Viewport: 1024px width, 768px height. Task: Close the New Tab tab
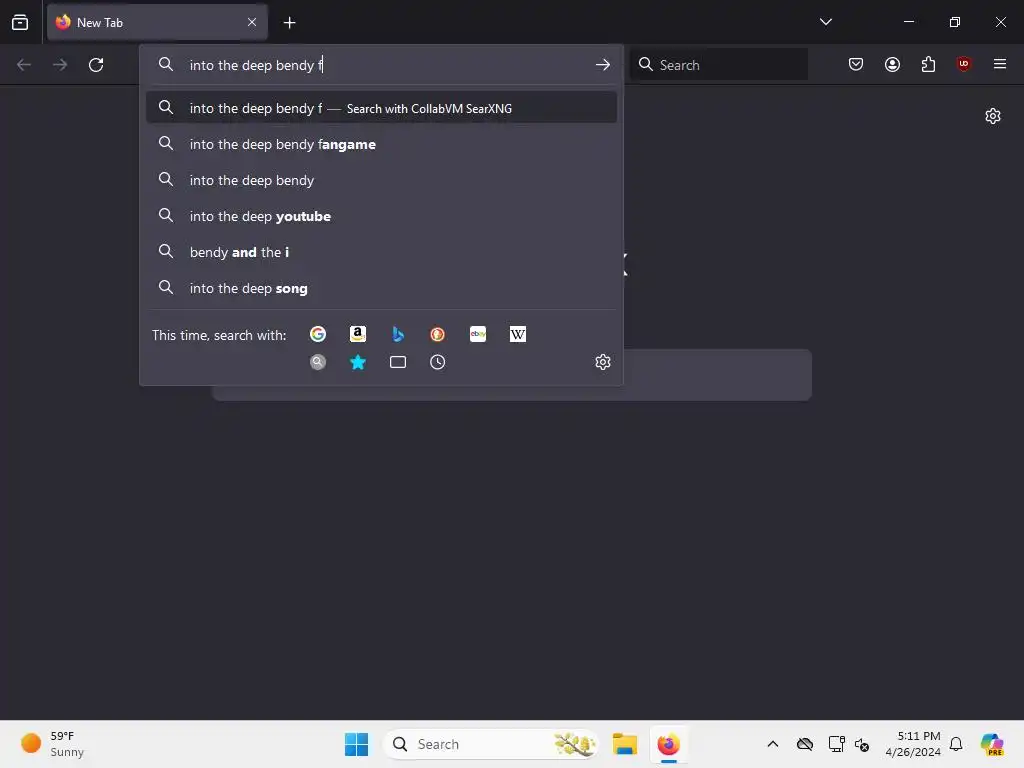click(x=252, y=22)
